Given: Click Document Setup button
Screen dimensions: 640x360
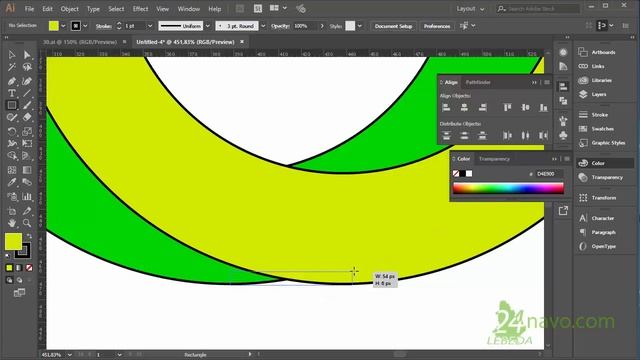Looking at the screenshot, I should 393,26.
